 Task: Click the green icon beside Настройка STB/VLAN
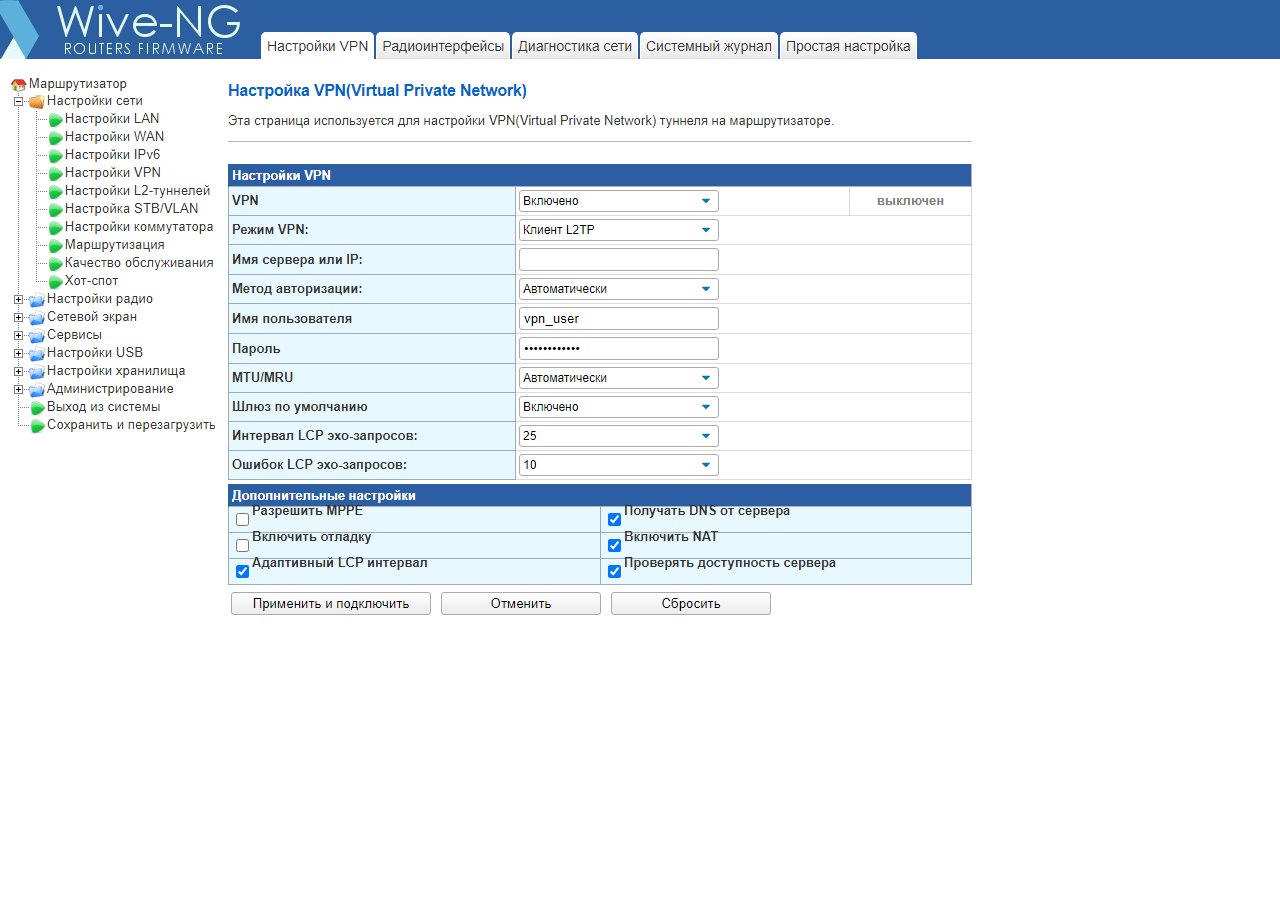56,210
